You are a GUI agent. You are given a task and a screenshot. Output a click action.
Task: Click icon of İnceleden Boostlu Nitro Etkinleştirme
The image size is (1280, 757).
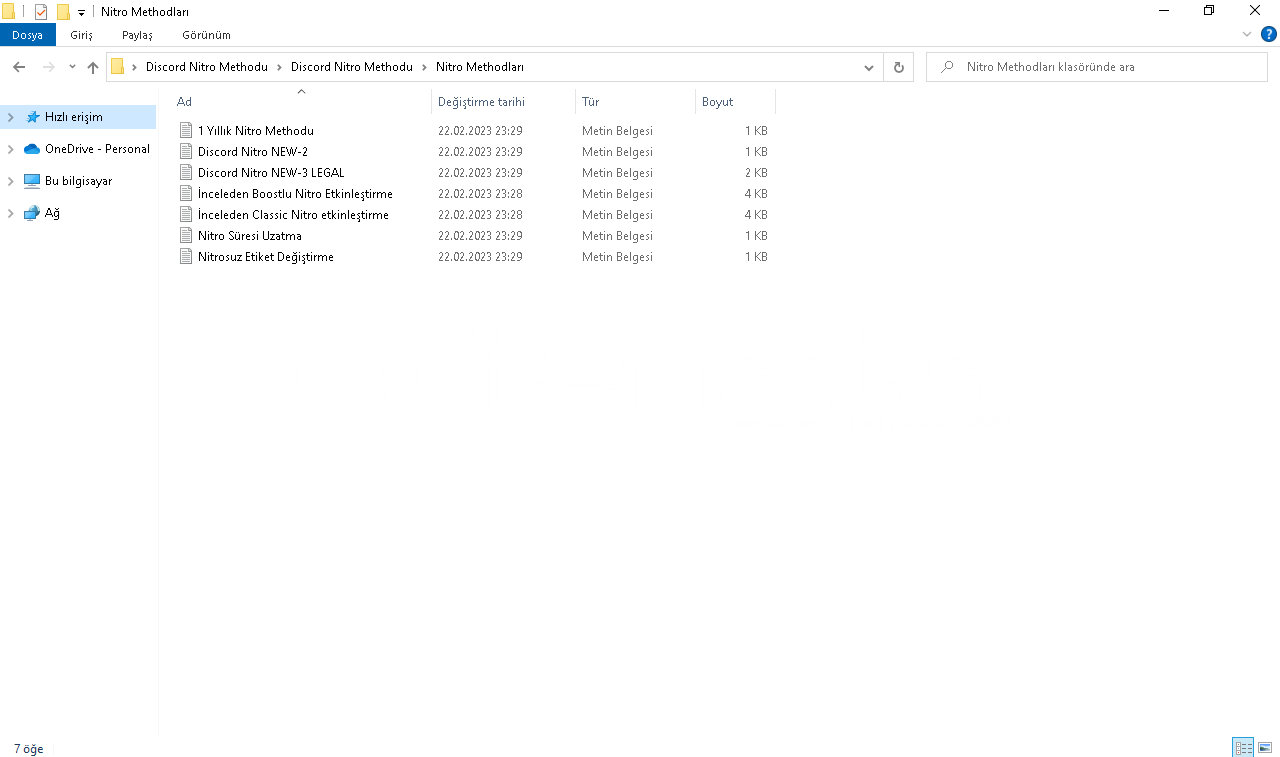[186, 194]
